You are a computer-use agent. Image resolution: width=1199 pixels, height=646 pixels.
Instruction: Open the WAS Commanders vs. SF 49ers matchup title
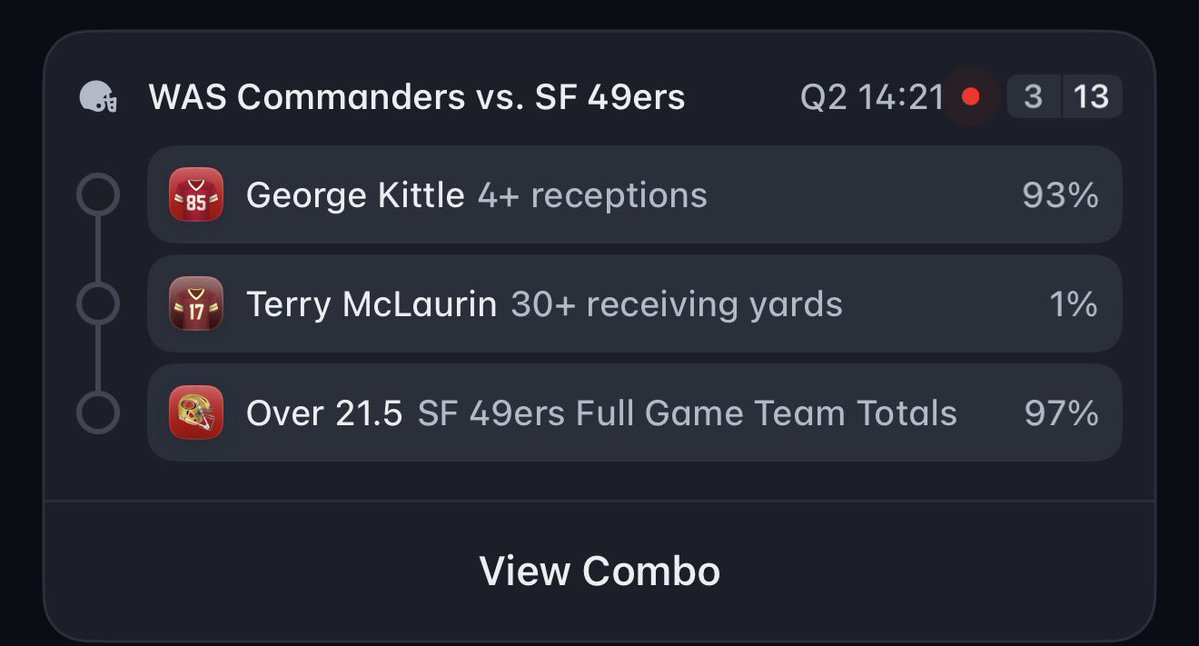point(417,97)
